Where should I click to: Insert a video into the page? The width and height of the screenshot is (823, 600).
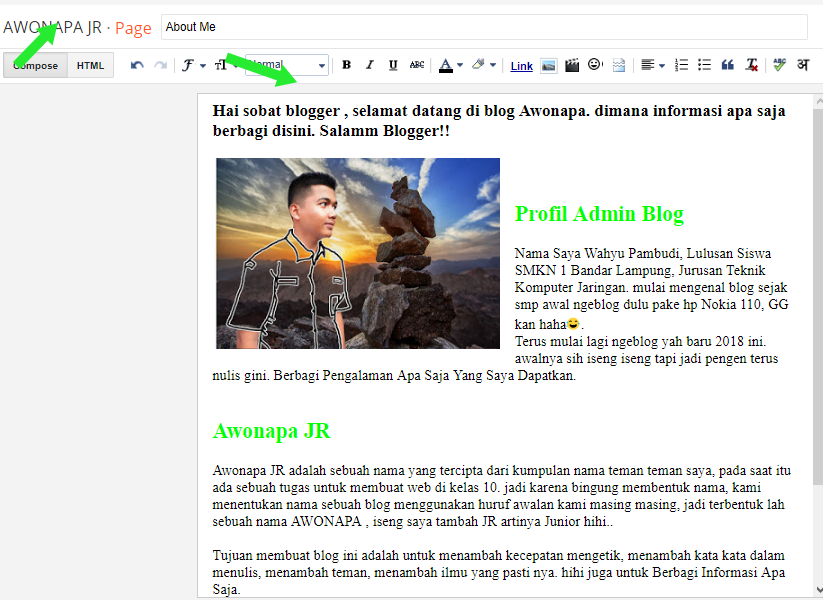click(571, 65)
